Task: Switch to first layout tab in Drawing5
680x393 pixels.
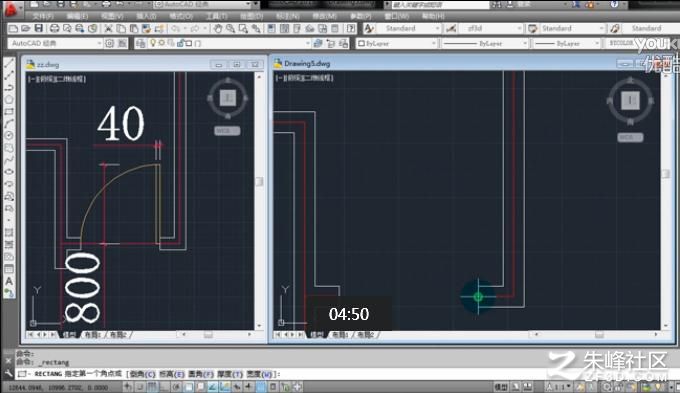Action: pos(340,335)
